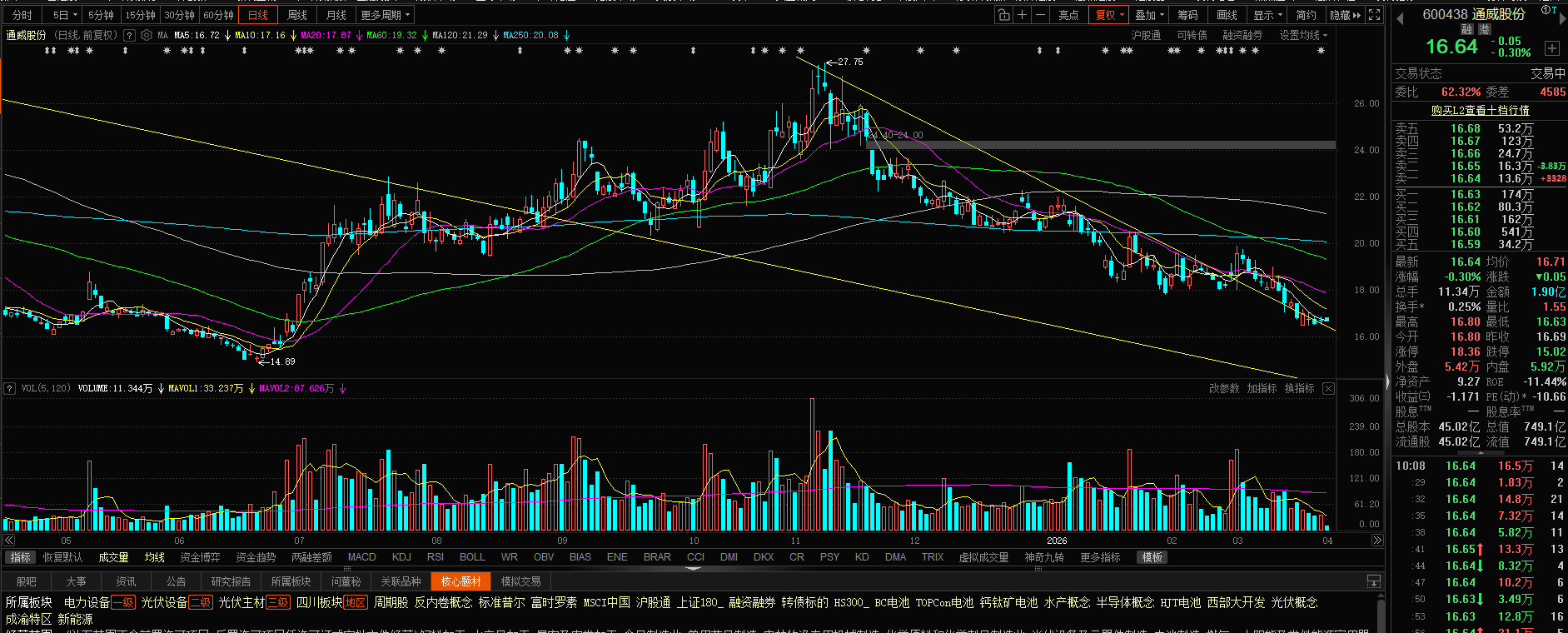Click the 周期股 concept tag
The height and width of the screenshot is (633, 1568).
(391, 602)
